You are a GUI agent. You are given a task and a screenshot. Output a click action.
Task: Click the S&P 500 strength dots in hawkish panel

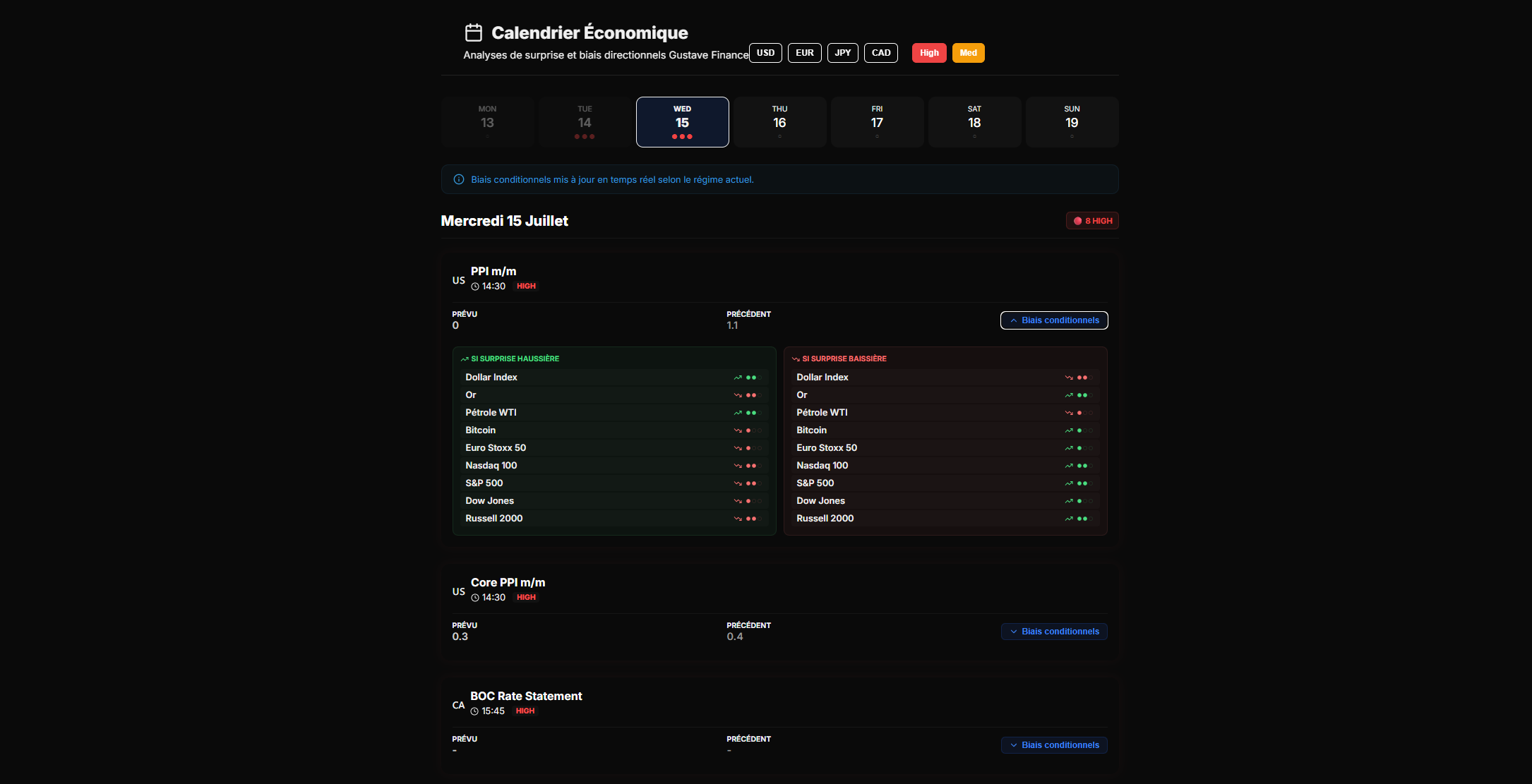pos(754,483)
